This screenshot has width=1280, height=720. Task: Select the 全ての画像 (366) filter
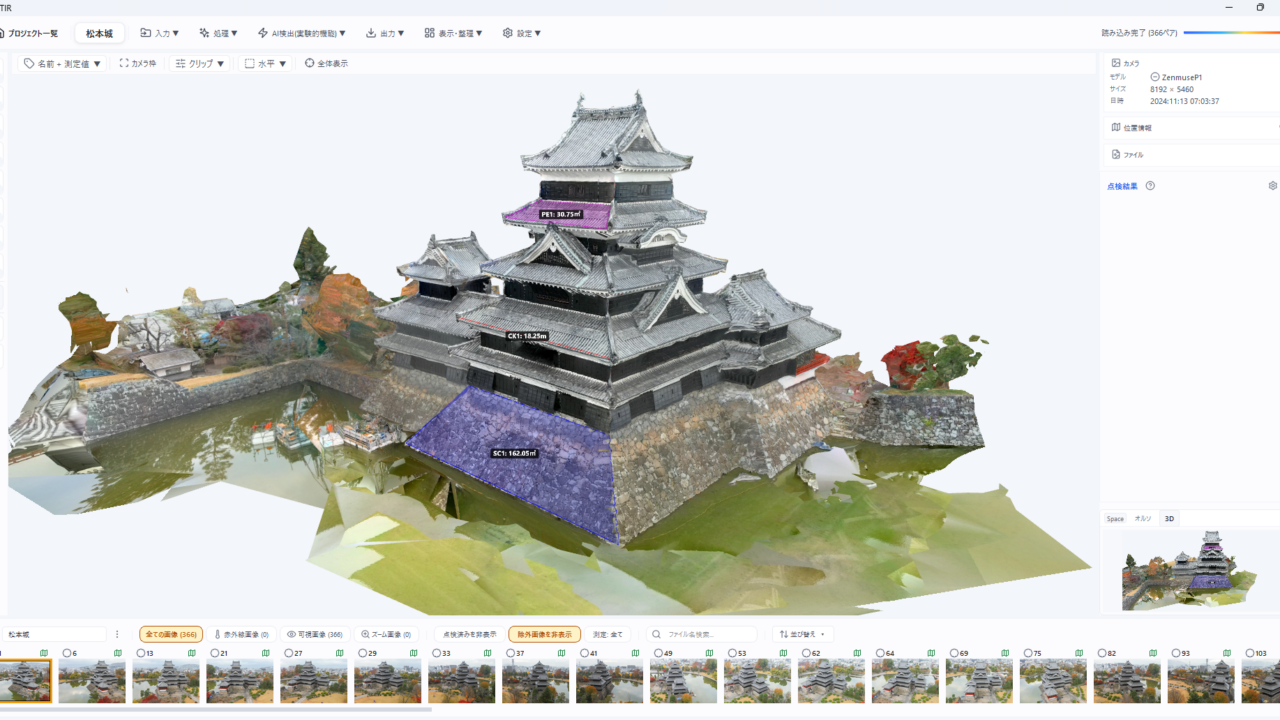point(171,634)
